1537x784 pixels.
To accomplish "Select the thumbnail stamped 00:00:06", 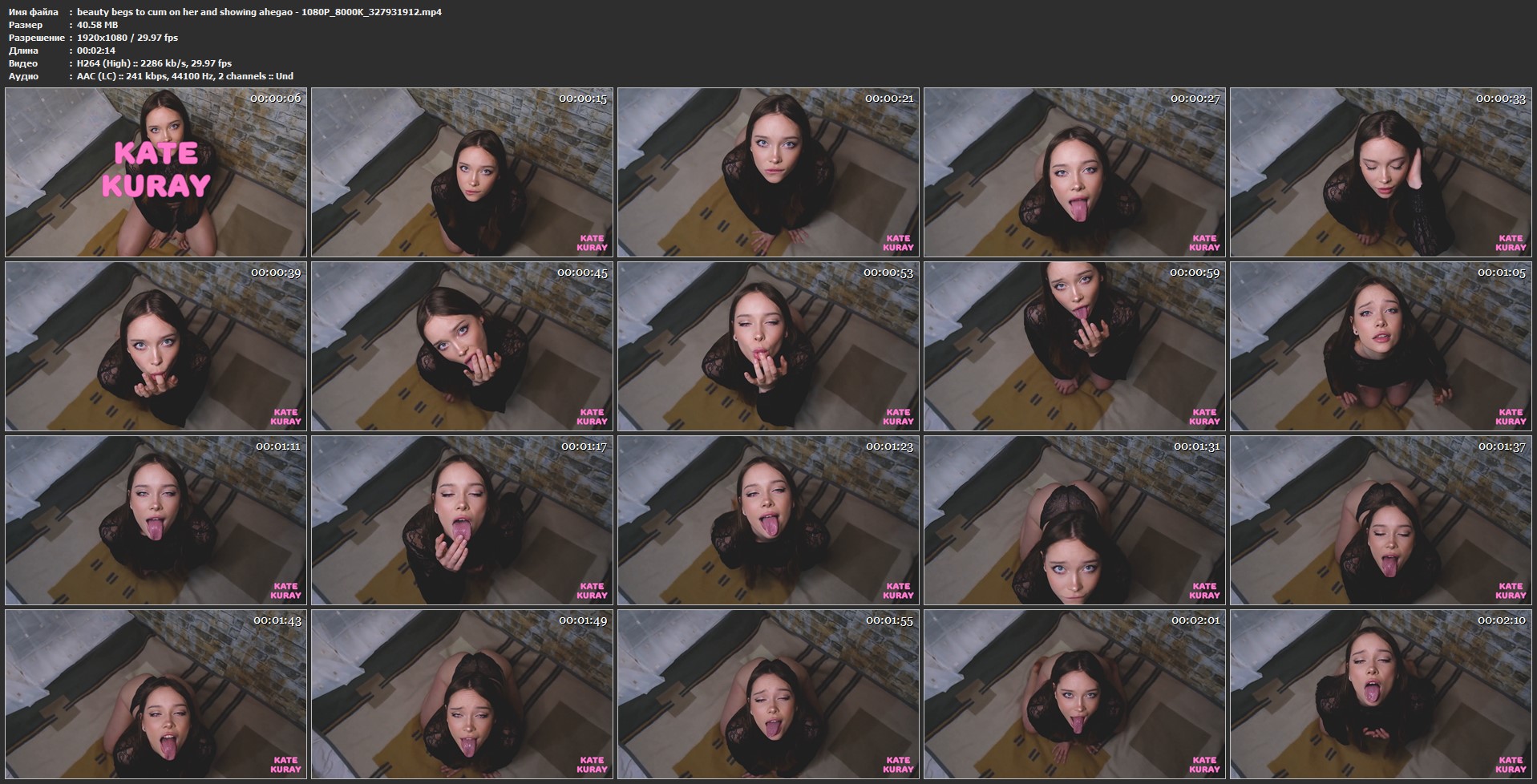I will point(156,172).
